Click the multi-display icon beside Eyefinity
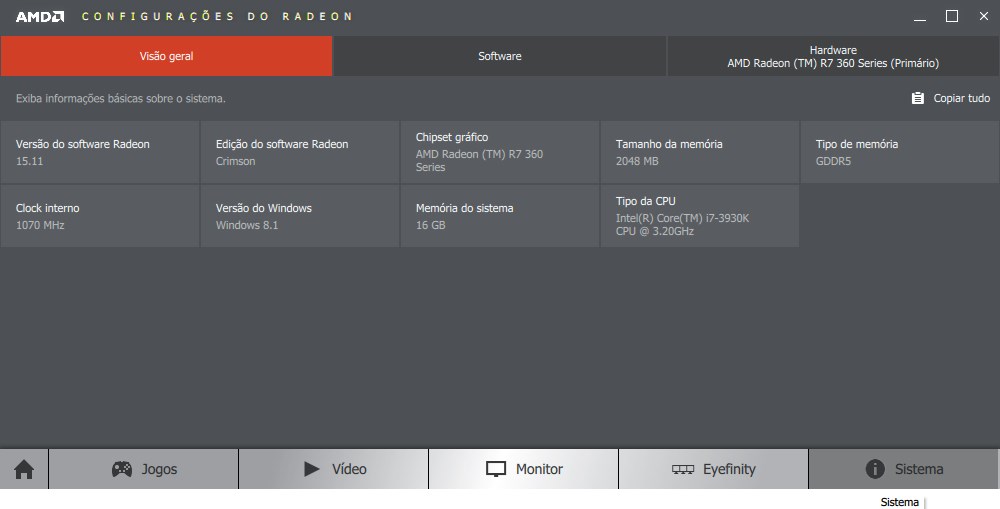The width and height of the screenshot is (1000, 509). pos(683,469)
